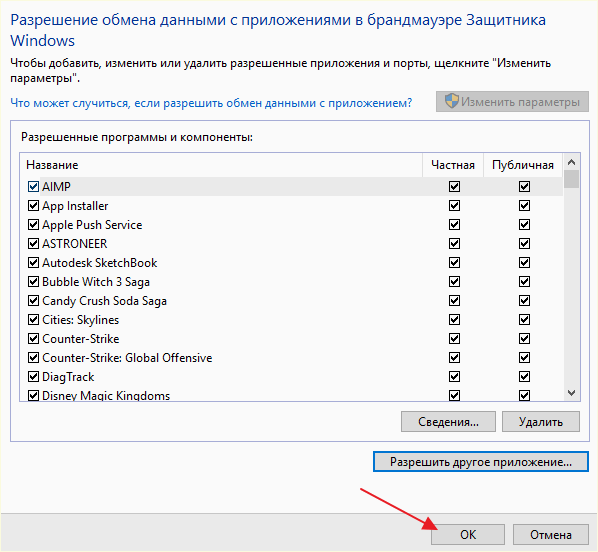Click the scroll down arrow of the list
The height and width of the screenshot is (552, 598).
571,393
